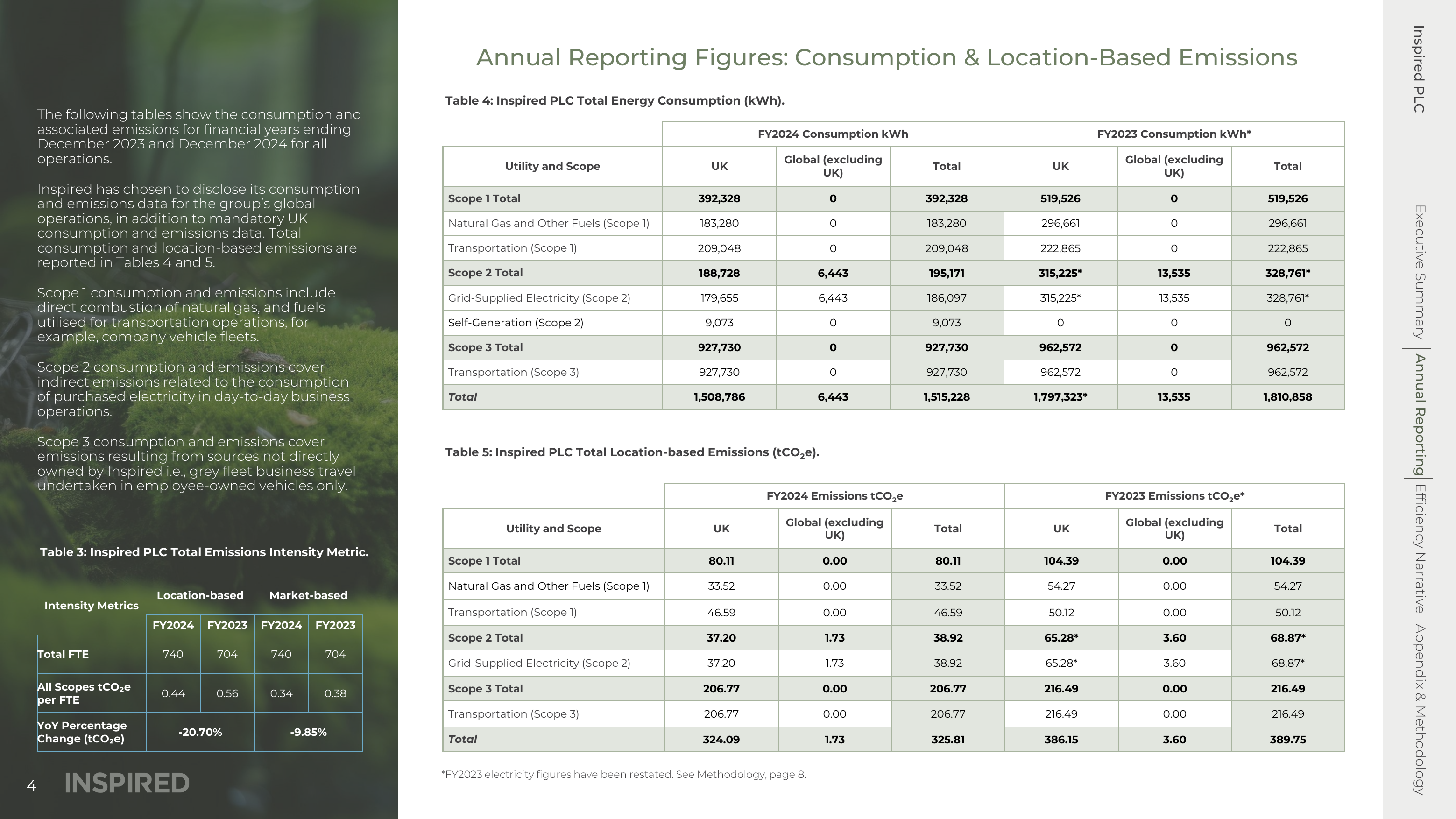Click the emissions total 325.81
Screen dimensions: 1456x819
[948, 739]
